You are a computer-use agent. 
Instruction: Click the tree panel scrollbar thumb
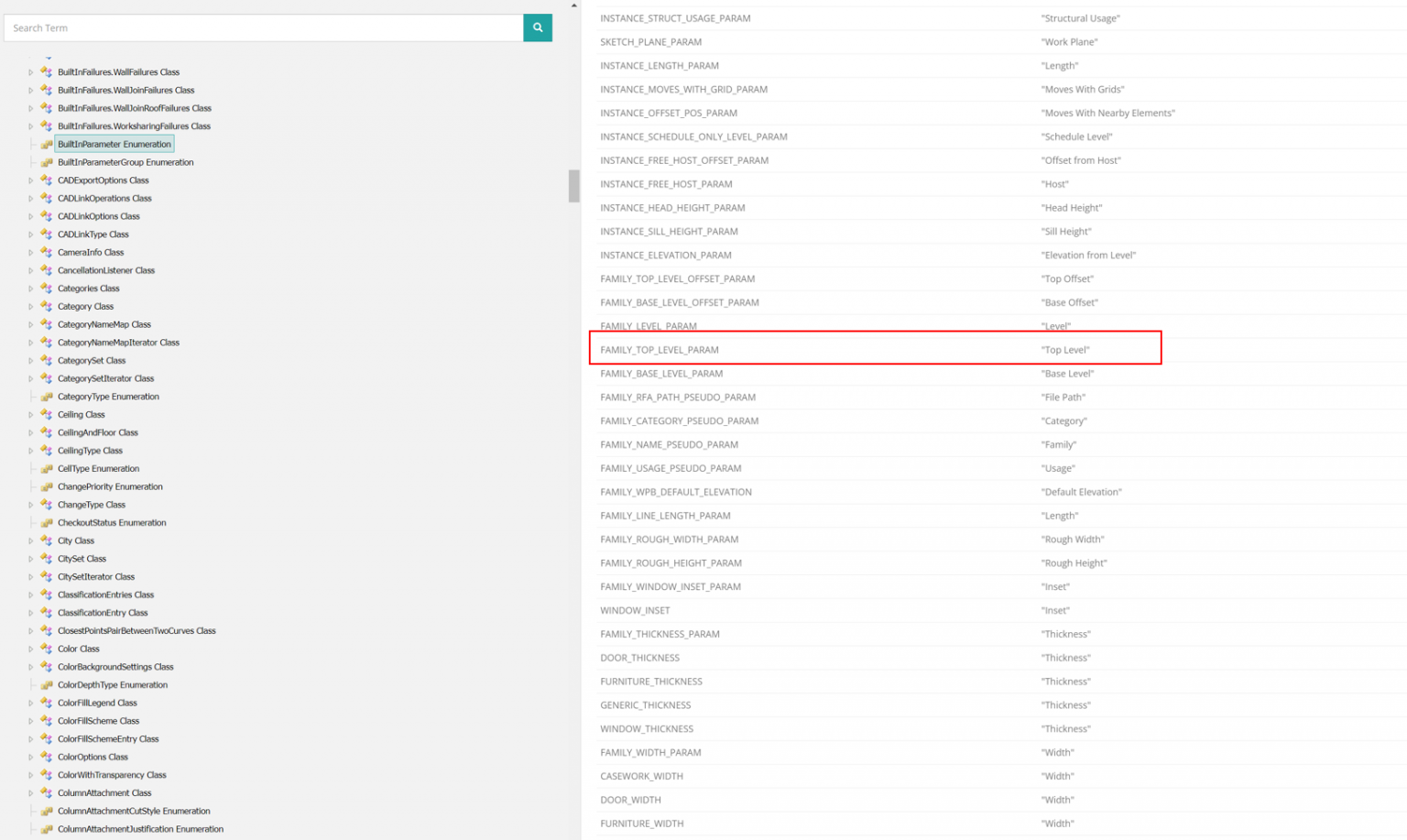click(574, 186)
